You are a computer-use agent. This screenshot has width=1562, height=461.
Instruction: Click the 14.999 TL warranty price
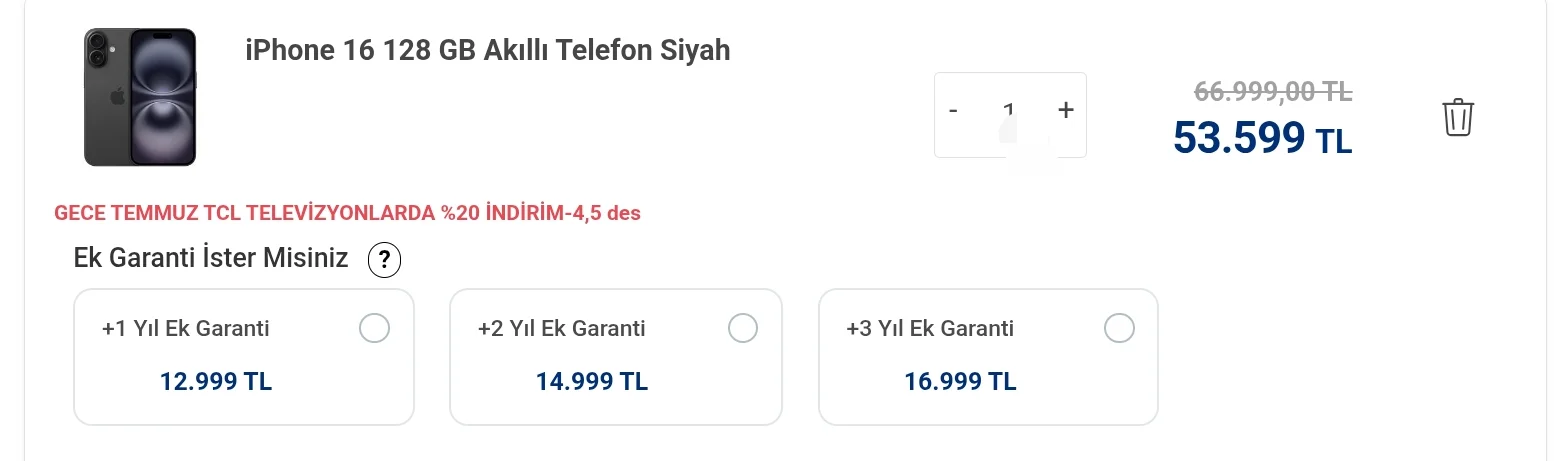click(x=592, y=381)
